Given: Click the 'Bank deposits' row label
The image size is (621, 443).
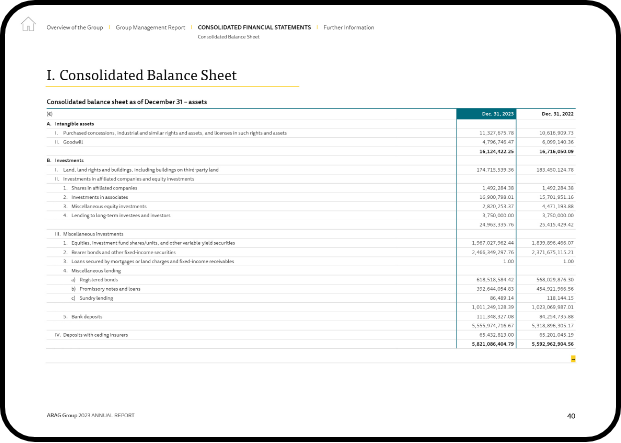Looking at the screenshot, I should pyautogui.click(x=87, y=317).
